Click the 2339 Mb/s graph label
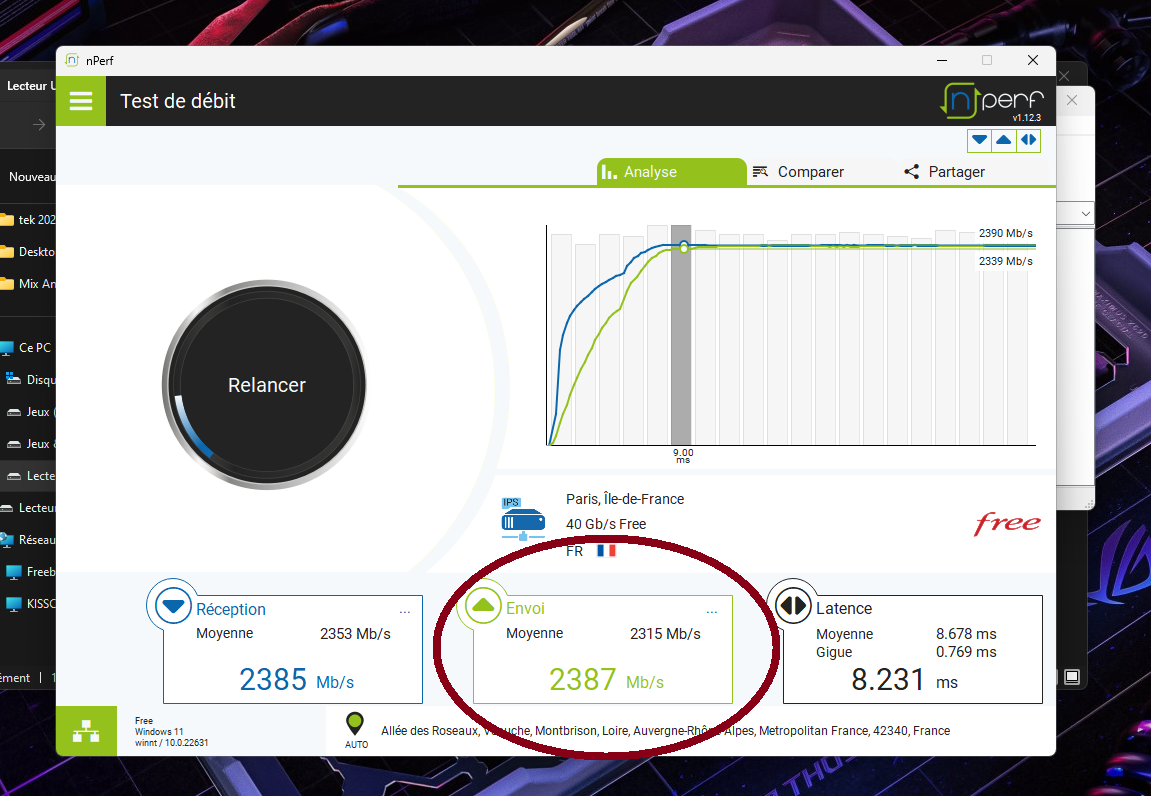The height and width of the screenshot is (796, 1152). coord(1005,261)
